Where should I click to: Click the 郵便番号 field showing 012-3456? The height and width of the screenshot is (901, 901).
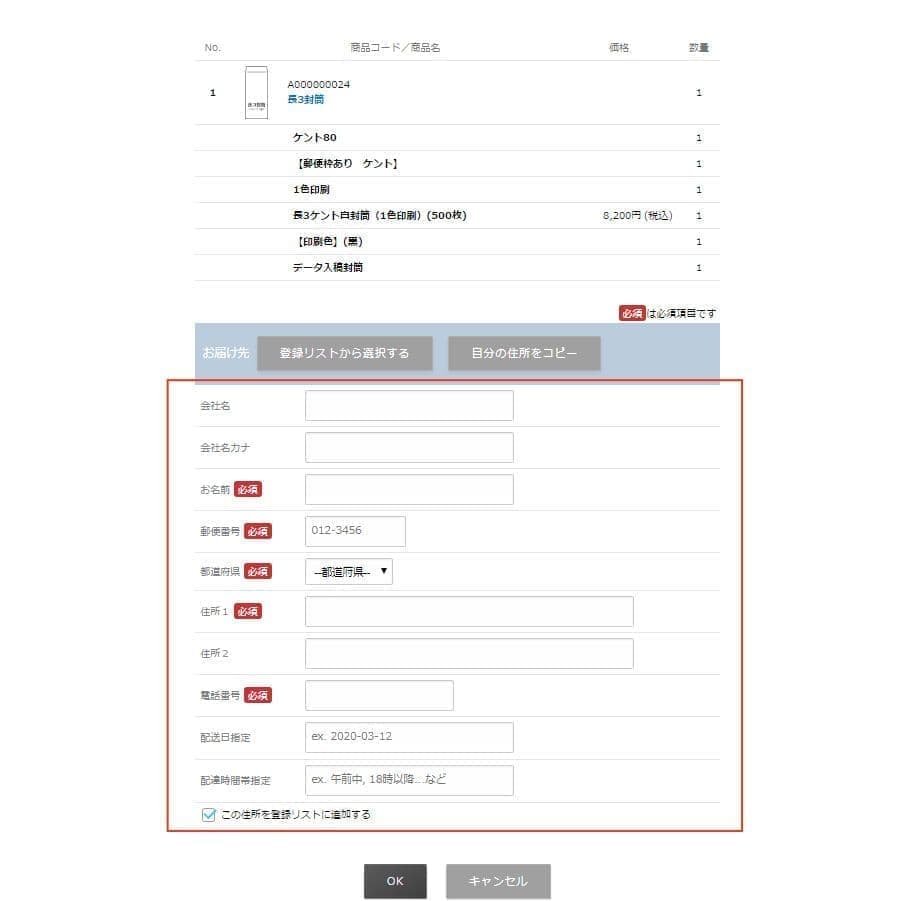click(355, 531)
